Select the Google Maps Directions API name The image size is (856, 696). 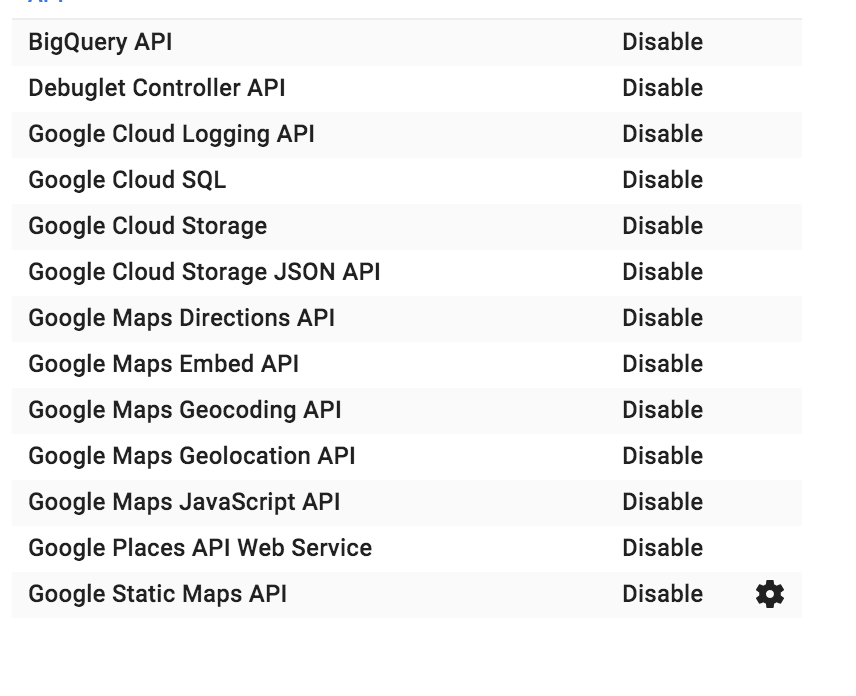(182, 318)
